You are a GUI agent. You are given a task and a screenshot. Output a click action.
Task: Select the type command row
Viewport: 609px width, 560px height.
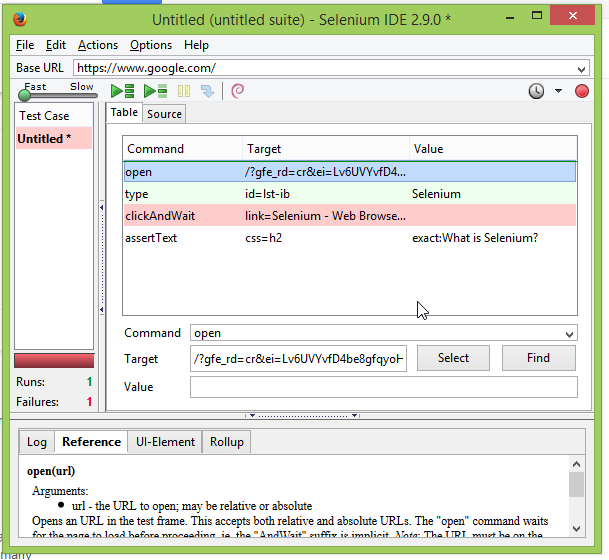pyautogui.click(x=350, y=194)
